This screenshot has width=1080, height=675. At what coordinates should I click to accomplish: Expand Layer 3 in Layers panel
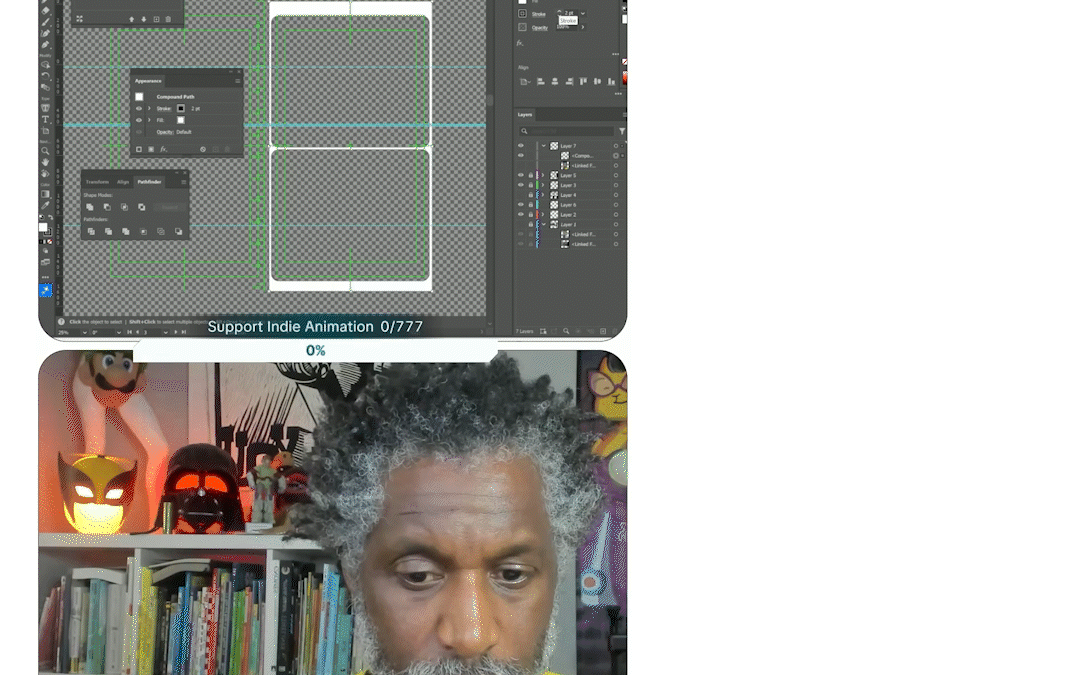(x=543, y=185)
